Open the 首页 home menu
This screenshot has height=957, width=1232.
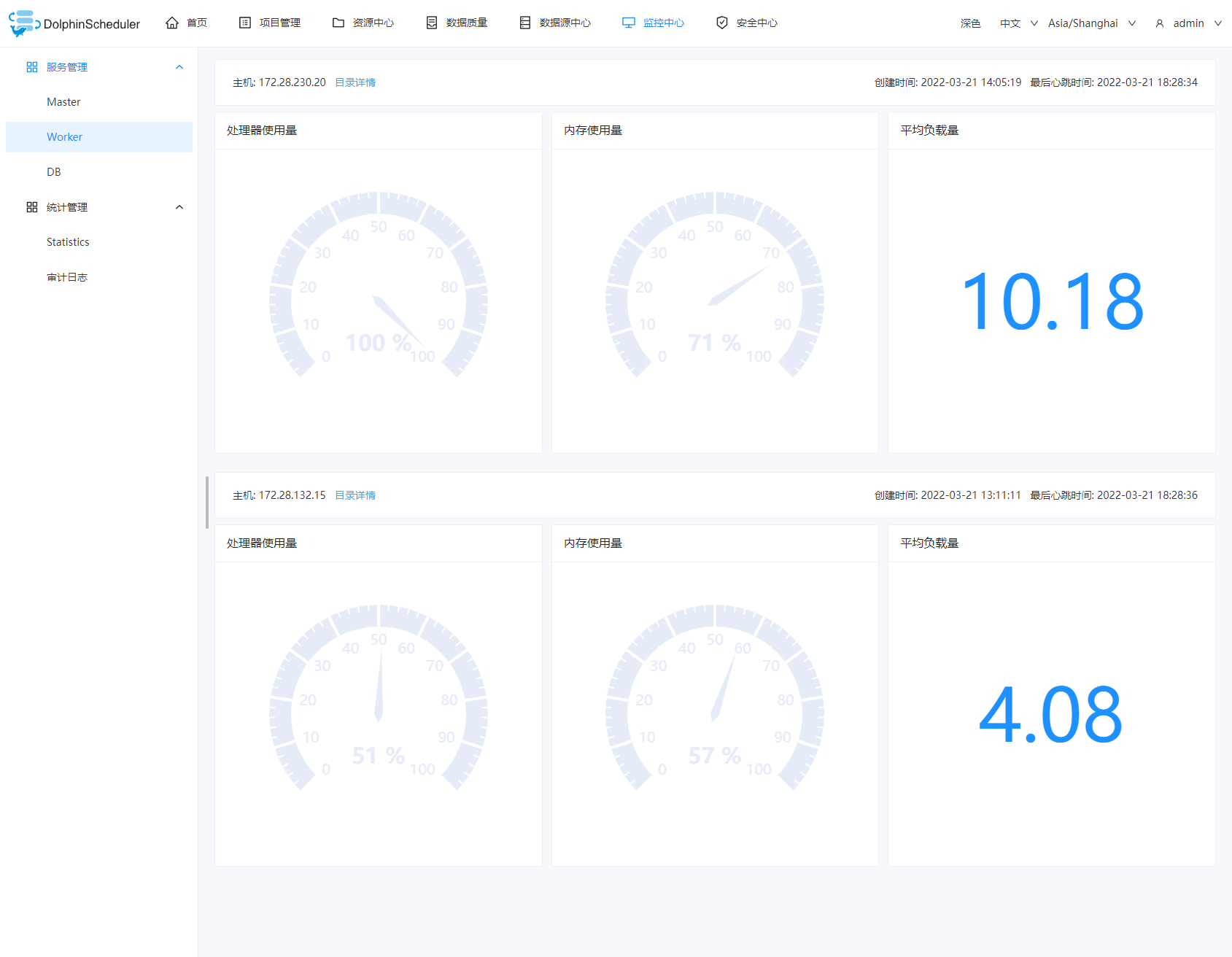coord(187,23)
